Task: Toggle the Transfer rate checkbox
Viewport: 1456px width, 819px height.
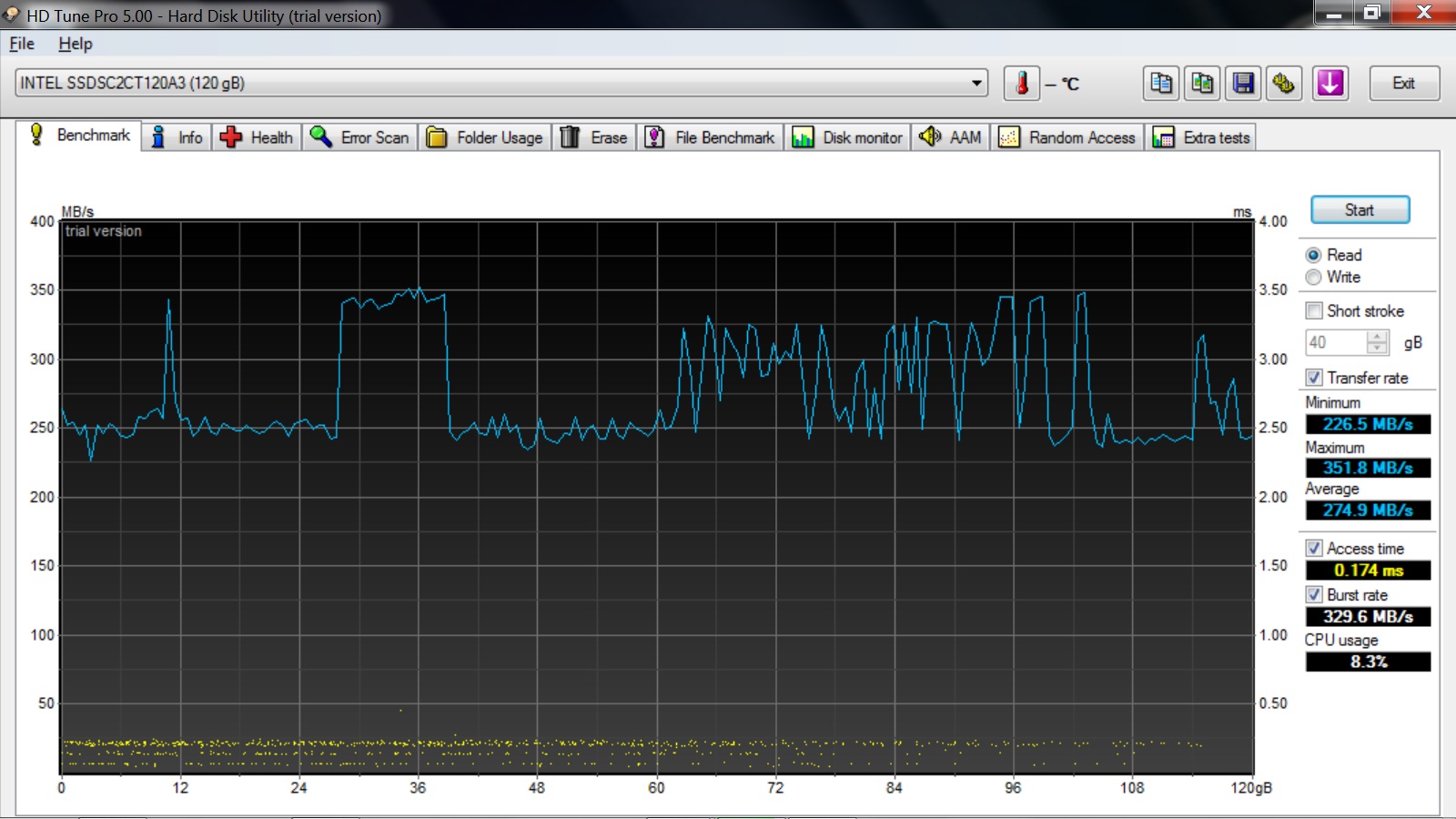Action: 1314,377
